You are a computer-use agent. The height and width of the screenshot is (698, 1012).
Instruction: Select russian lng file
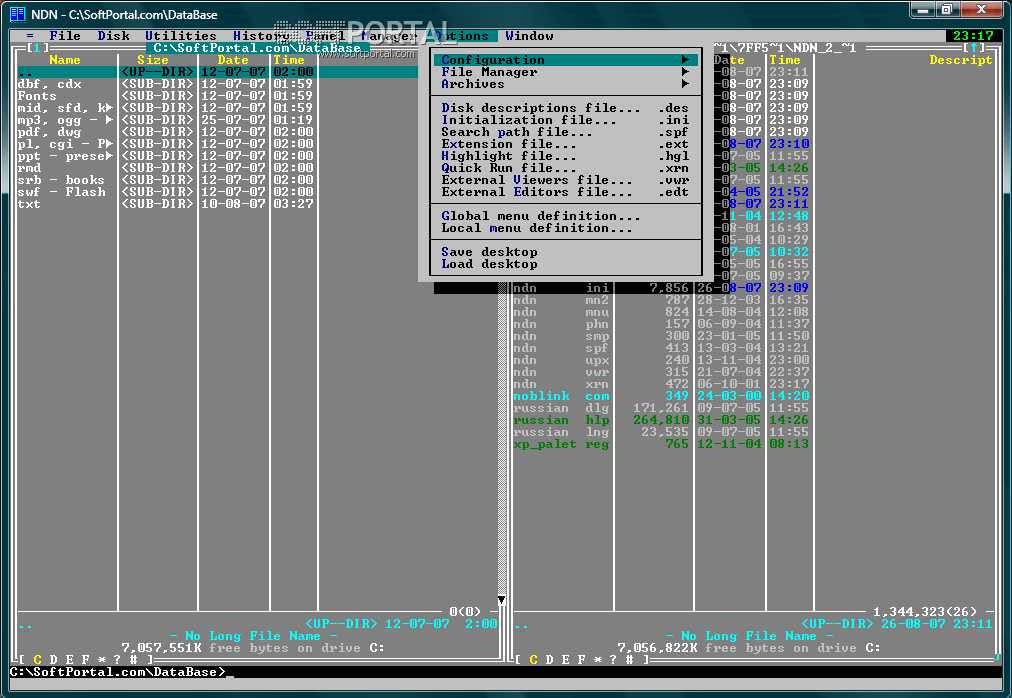[660, 432]
